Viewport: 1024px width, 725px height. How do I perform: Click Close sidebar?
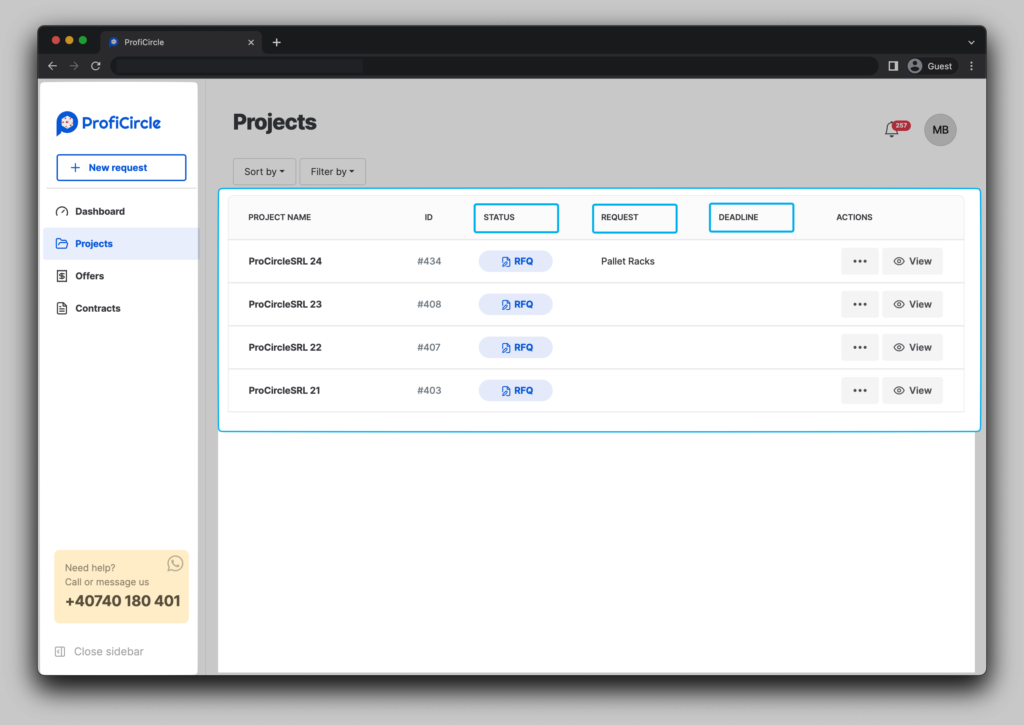pyautogui.click(x=99, y=651)
